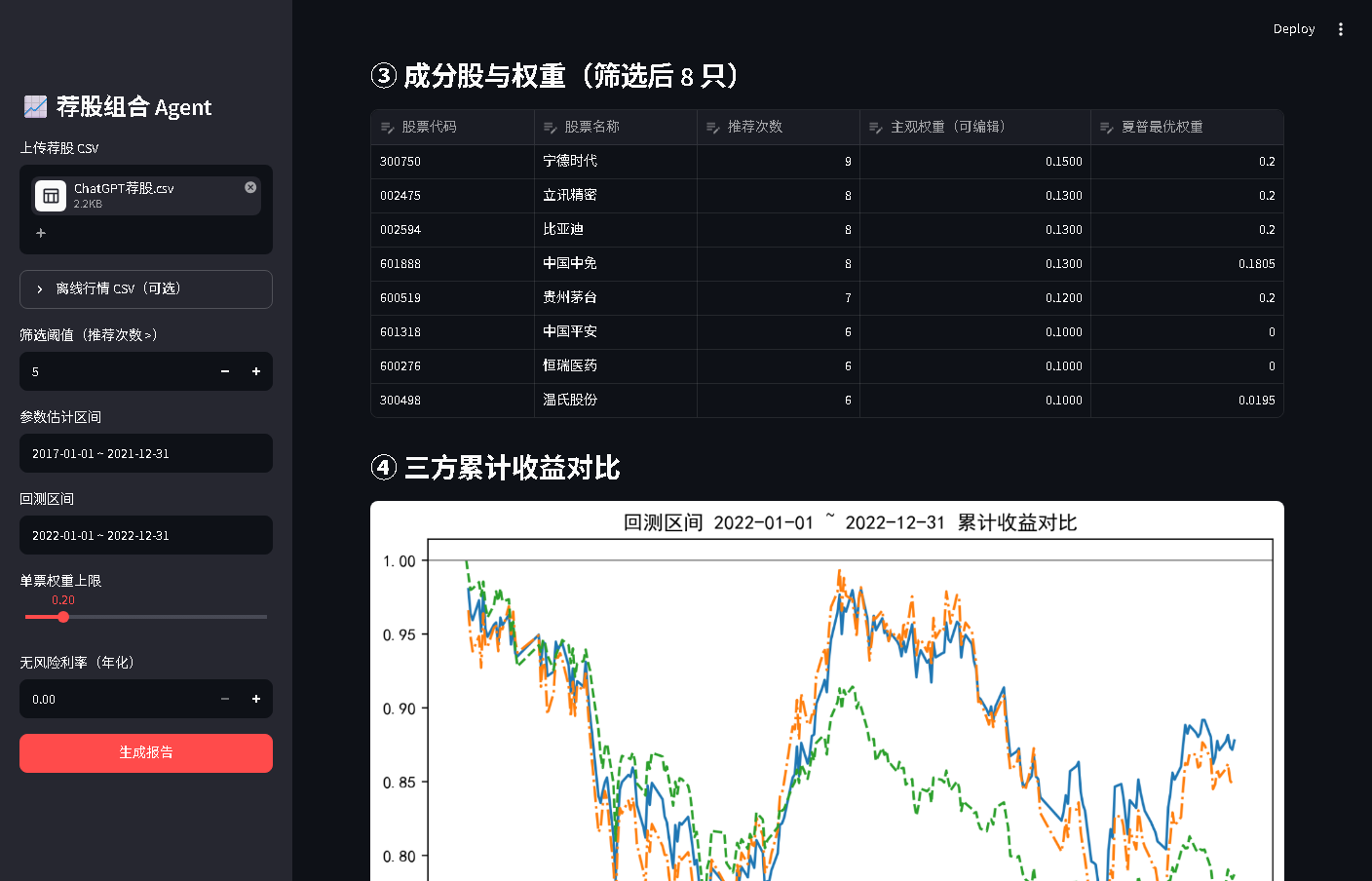
Task: Select the cell with code 300750
Action: (x=452, y=162)
